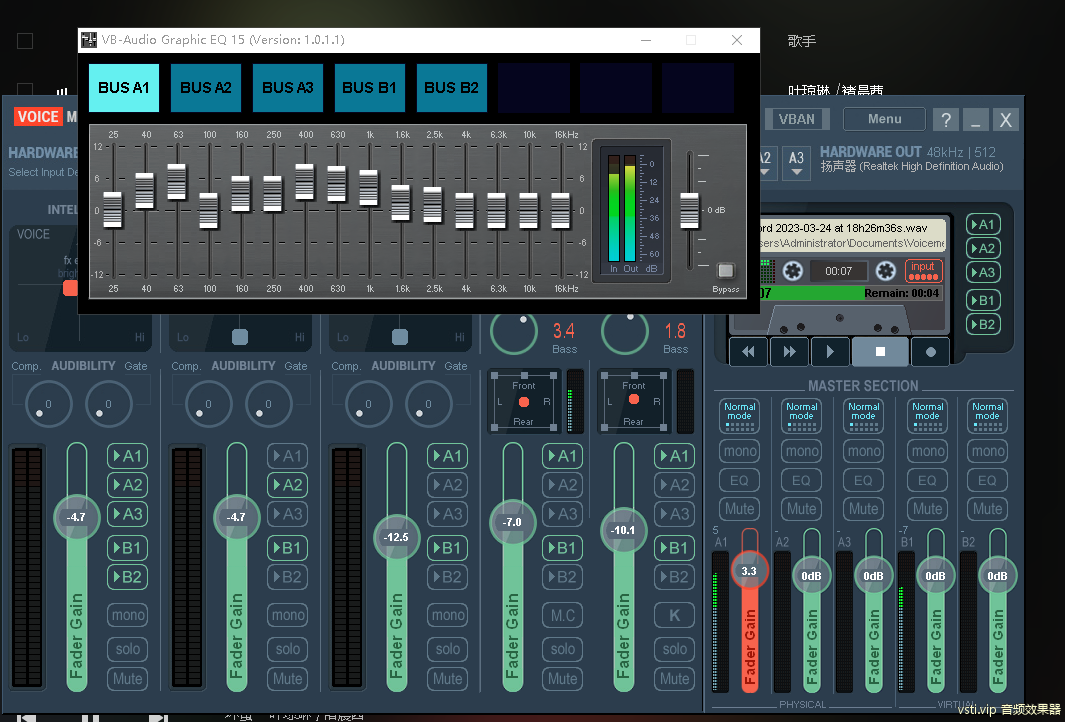Image resolution: width=1065 pixels, height=722 pixels.
Task: Toggle B1 routing on the -12.5 fader strip
Action: (x=448, y=548)
